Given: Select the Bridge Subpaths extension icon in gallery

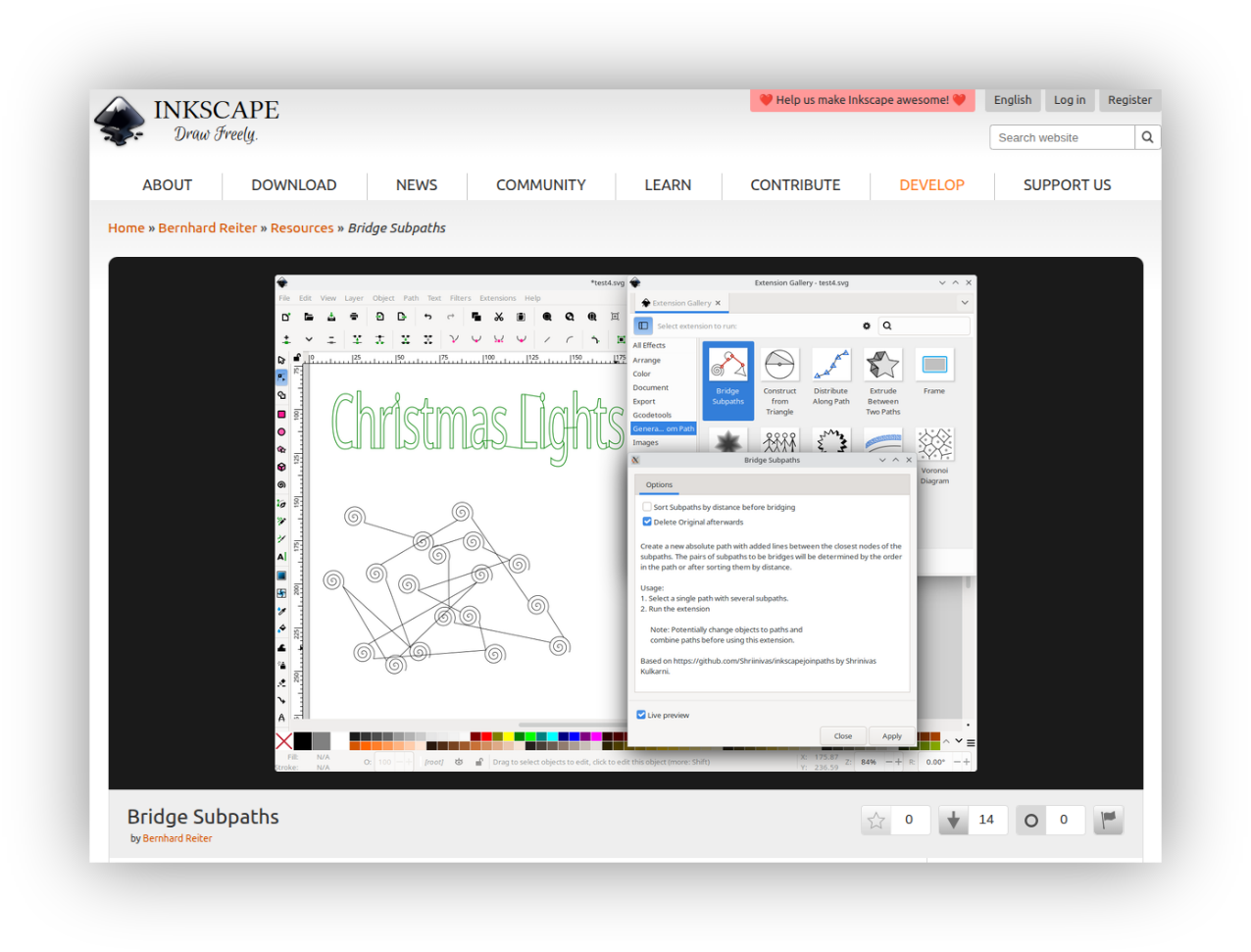Looking at the screenshot, I should click(727, 366).
